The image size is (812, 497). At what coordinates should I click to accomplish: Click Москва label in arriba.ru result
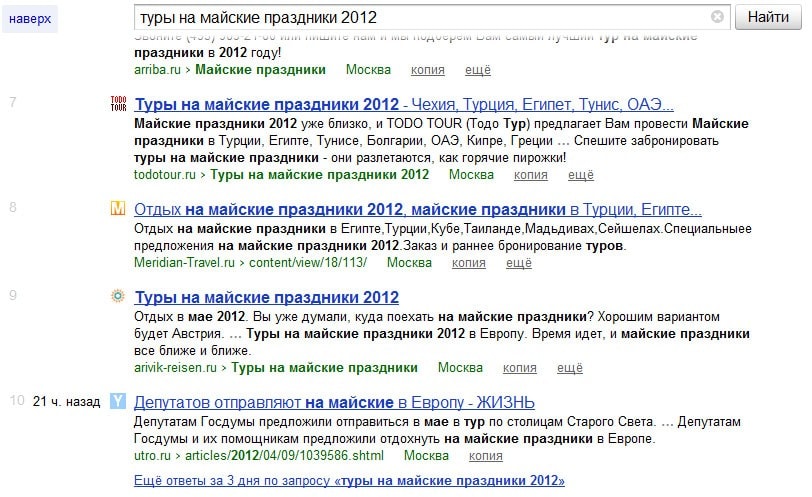368,70
